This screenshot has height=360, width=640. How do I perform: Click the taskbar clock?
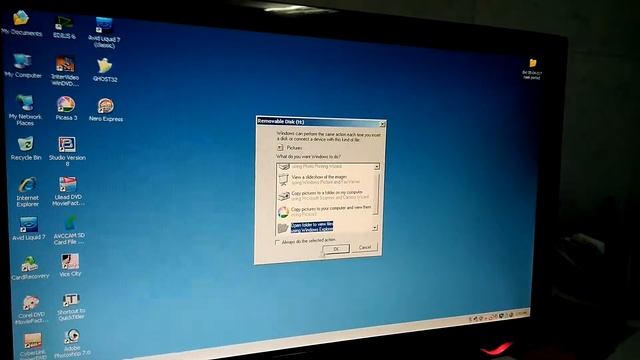coord(522,313)
